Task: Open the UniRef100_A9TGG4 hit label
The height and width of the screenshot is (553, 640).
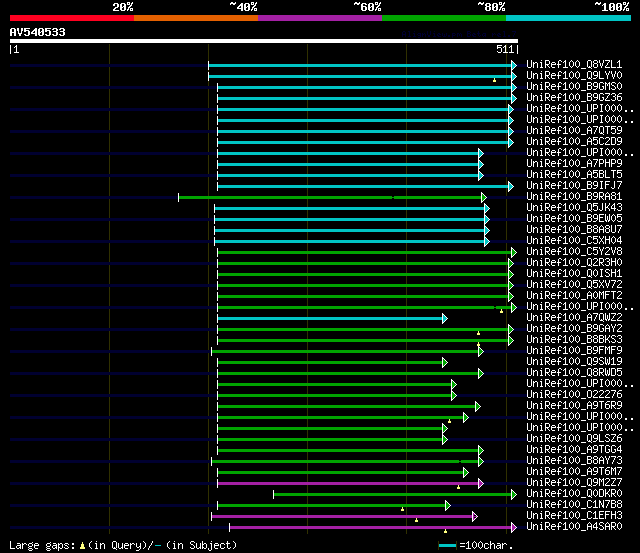Action: (x=574, y=450)
